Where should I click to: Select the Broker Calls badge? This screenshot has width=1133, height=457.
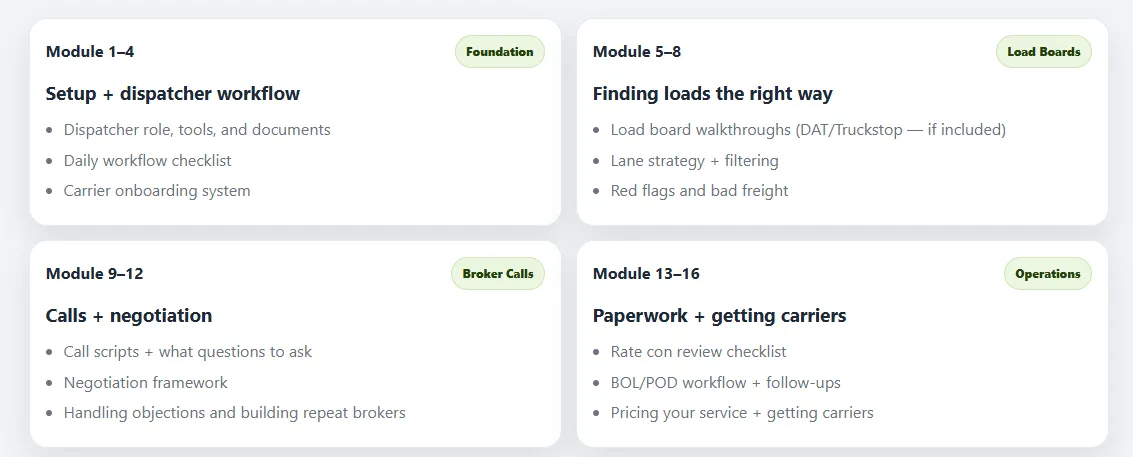(498, 274)
